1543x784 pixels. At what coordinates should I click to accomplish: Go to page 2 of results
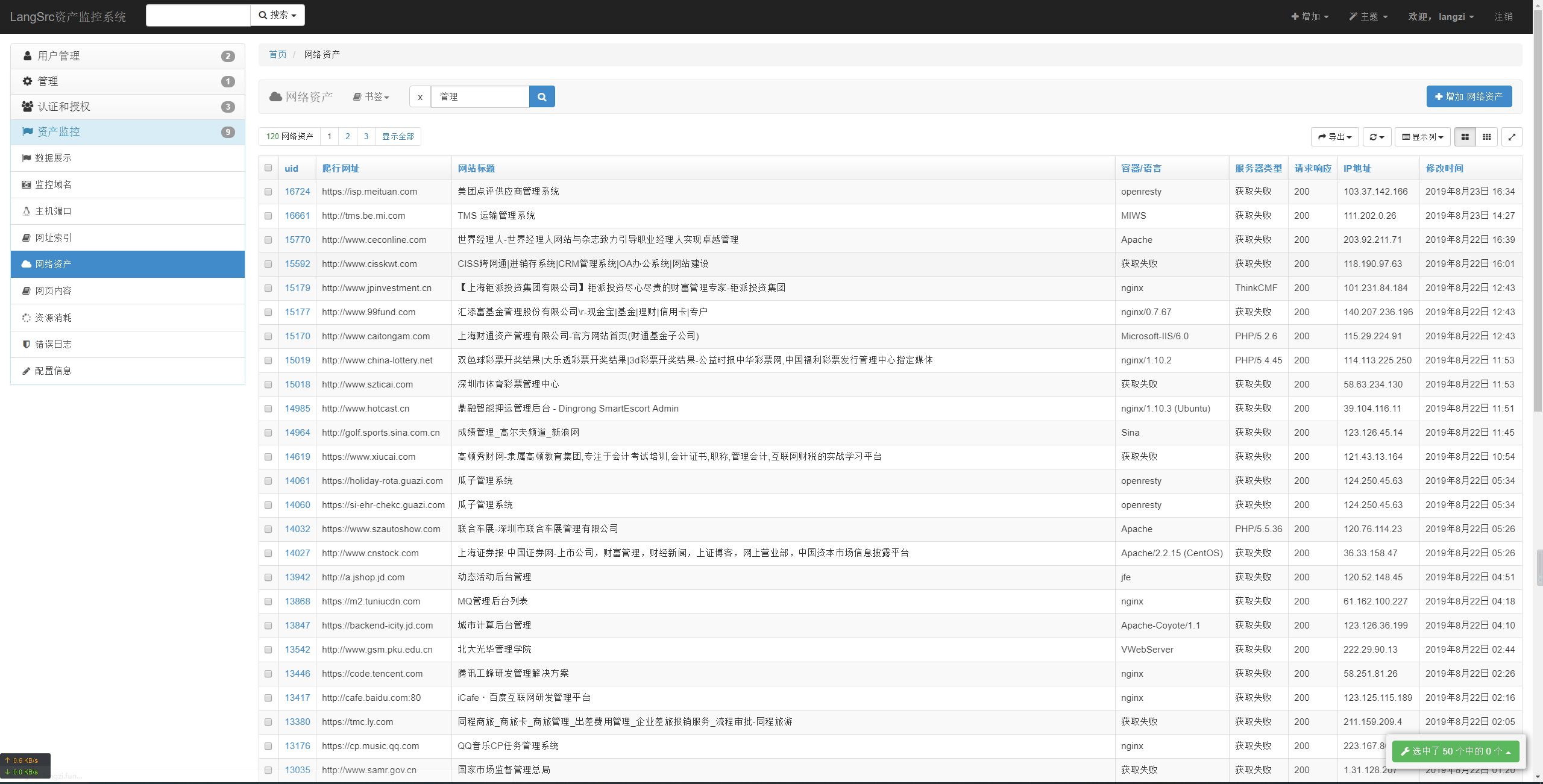click(x=348, y=136)
